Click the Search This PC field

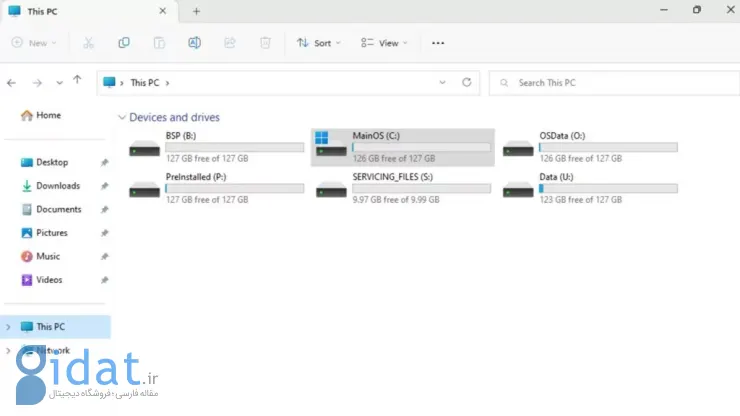point(610,83)
